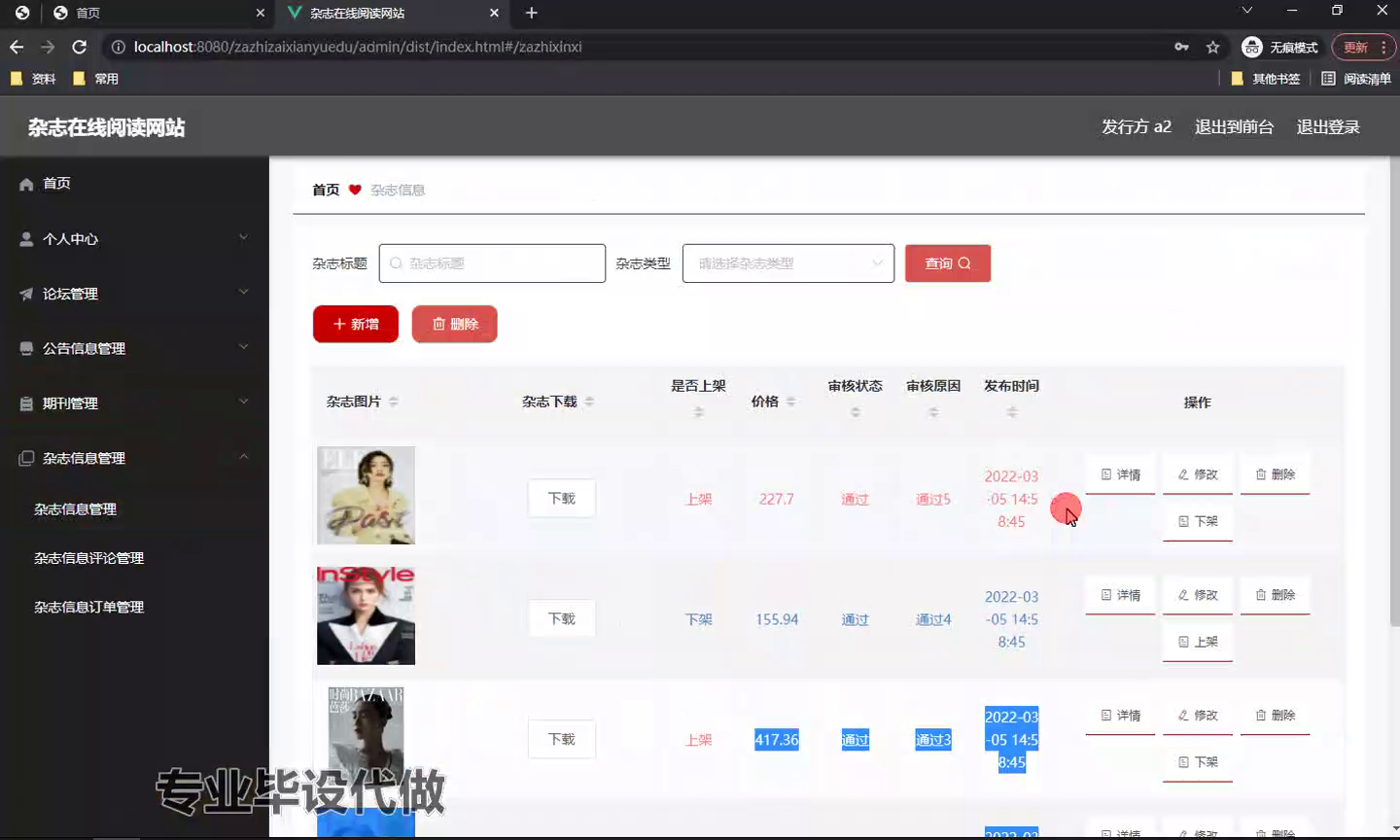Open the InStyle magazine cover thumbnail

(366, 615)
